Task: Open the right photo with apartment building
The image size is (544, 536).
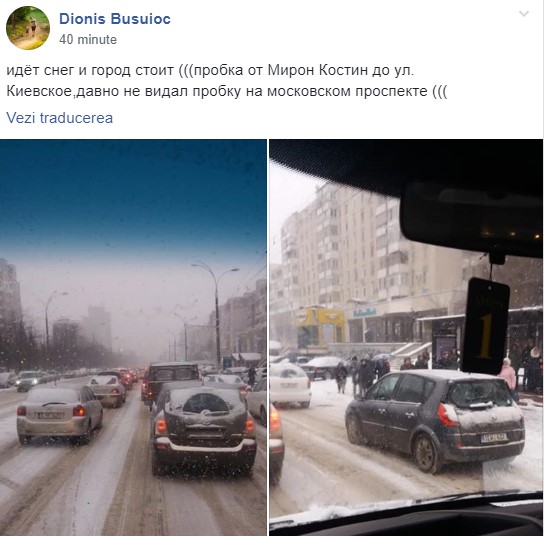Action: (x=406, y=338)
